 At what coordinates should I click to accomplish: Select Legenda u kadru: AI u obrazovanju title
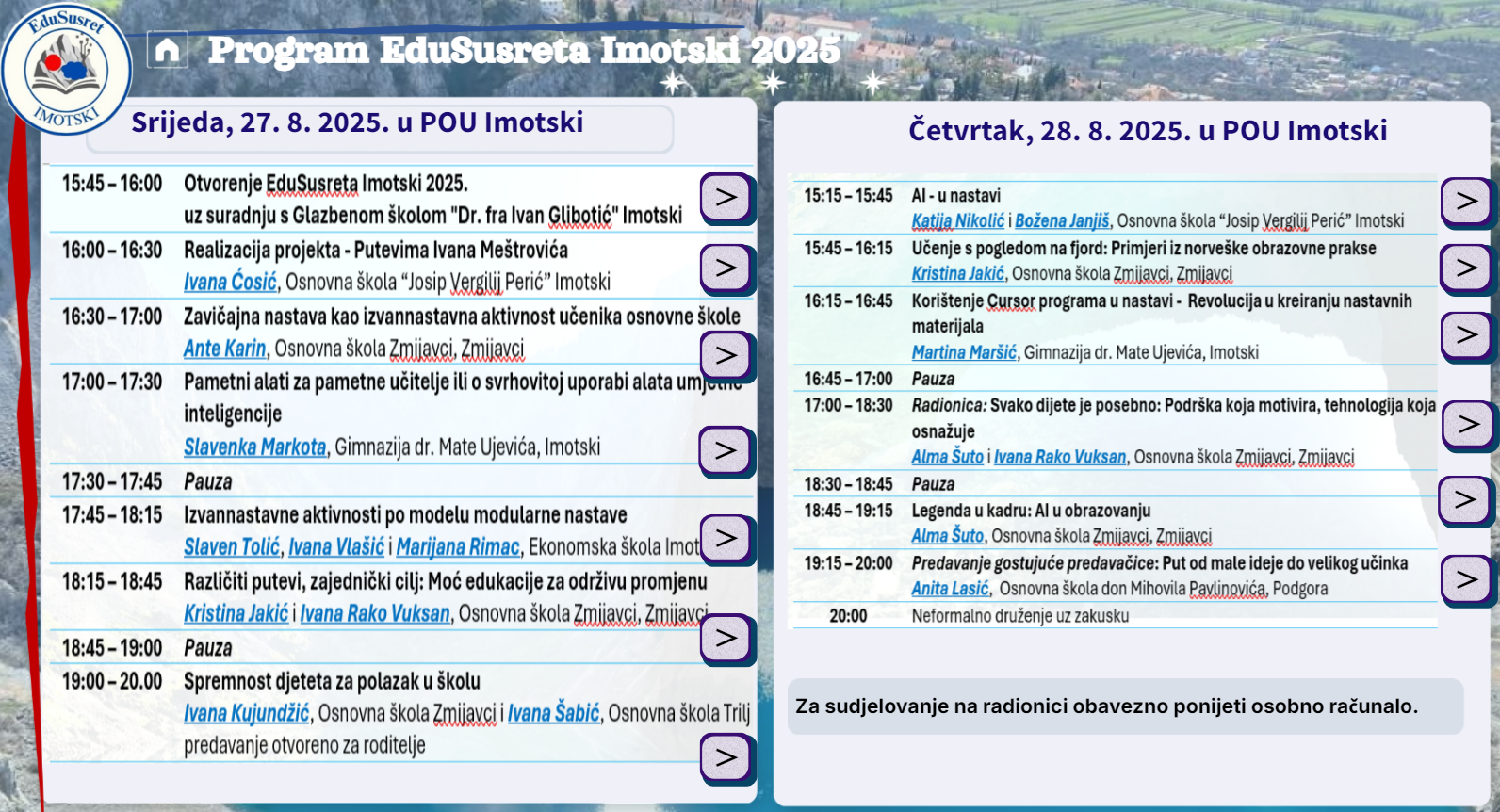[x=1031, y=511]
